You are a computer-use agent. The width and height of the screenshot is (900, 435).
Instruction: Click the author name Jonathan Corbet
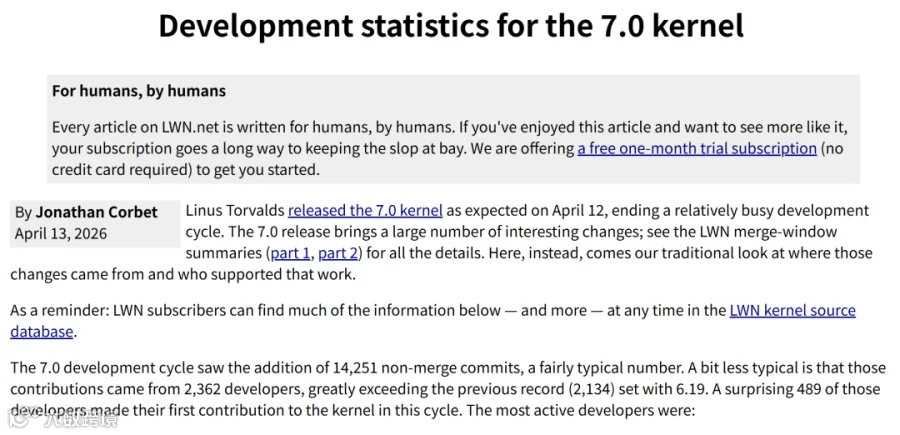tap(96, 212)
